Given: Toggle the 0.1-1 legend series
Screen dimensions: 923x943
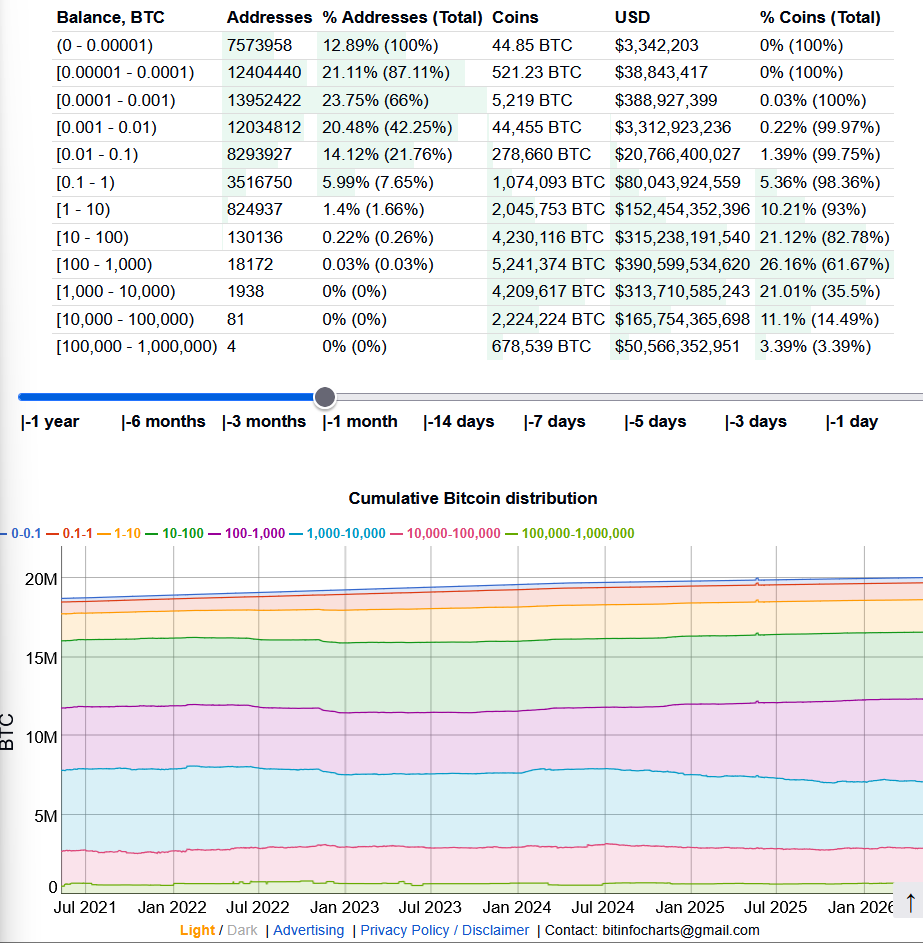Looking at the screenshot, I should pos(70,533).
